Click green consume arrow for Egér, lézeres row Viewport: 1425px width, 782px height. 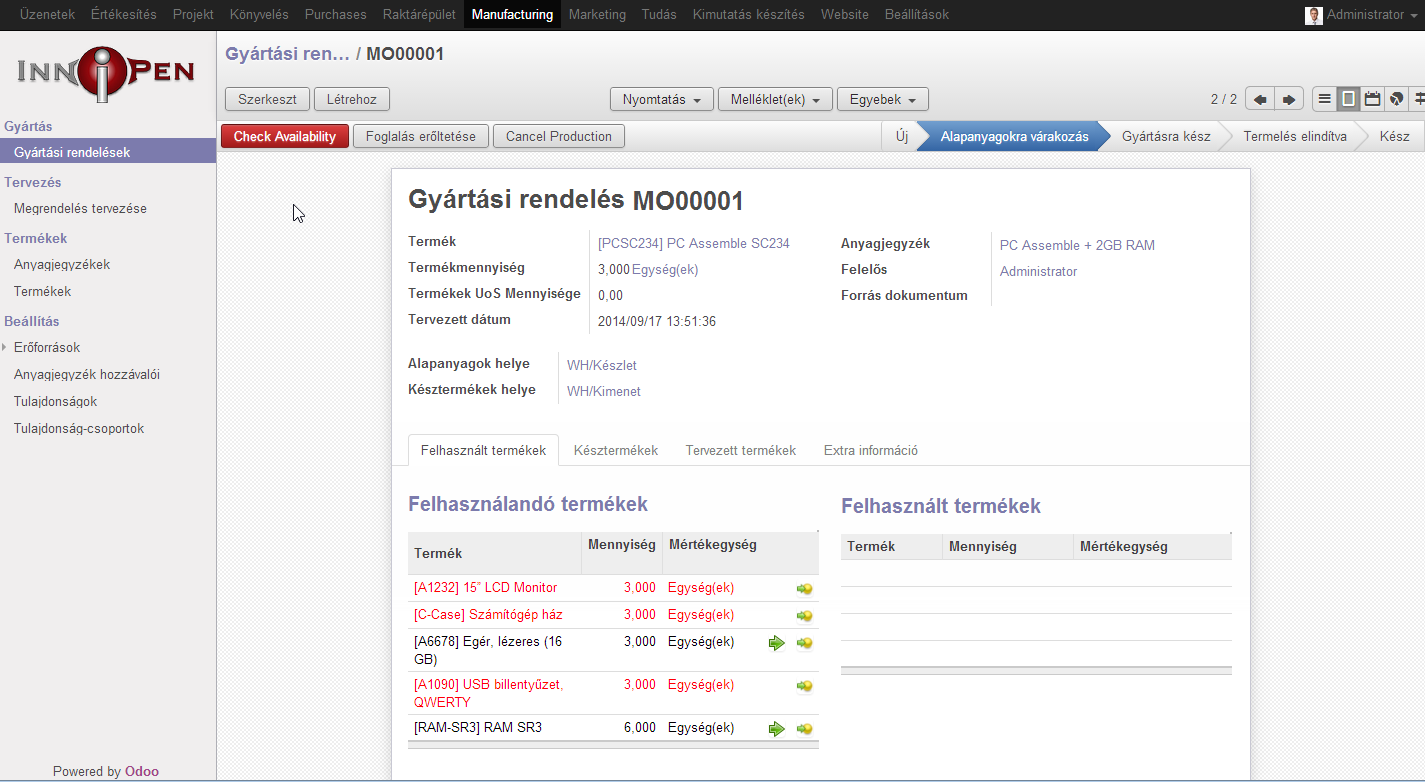(x=777, y=643)
